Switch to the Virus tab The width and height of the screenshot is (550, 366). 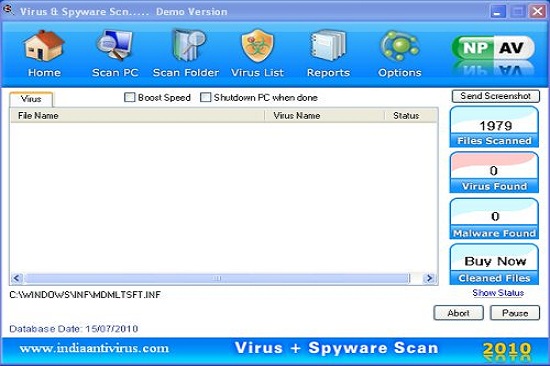coord(31,99)
